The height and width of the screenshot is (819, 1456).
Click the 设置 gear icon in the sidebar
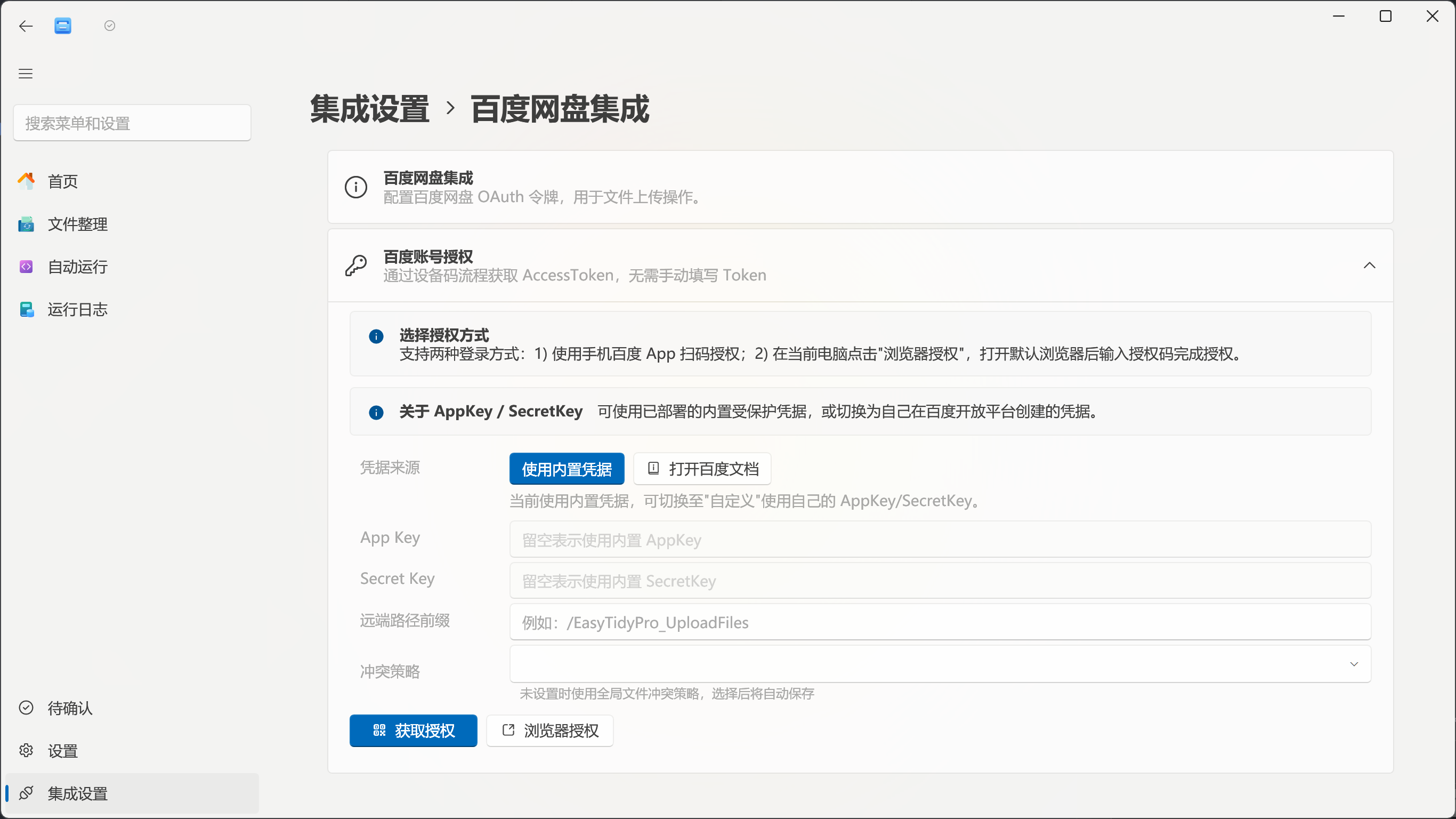coord(26,751)
